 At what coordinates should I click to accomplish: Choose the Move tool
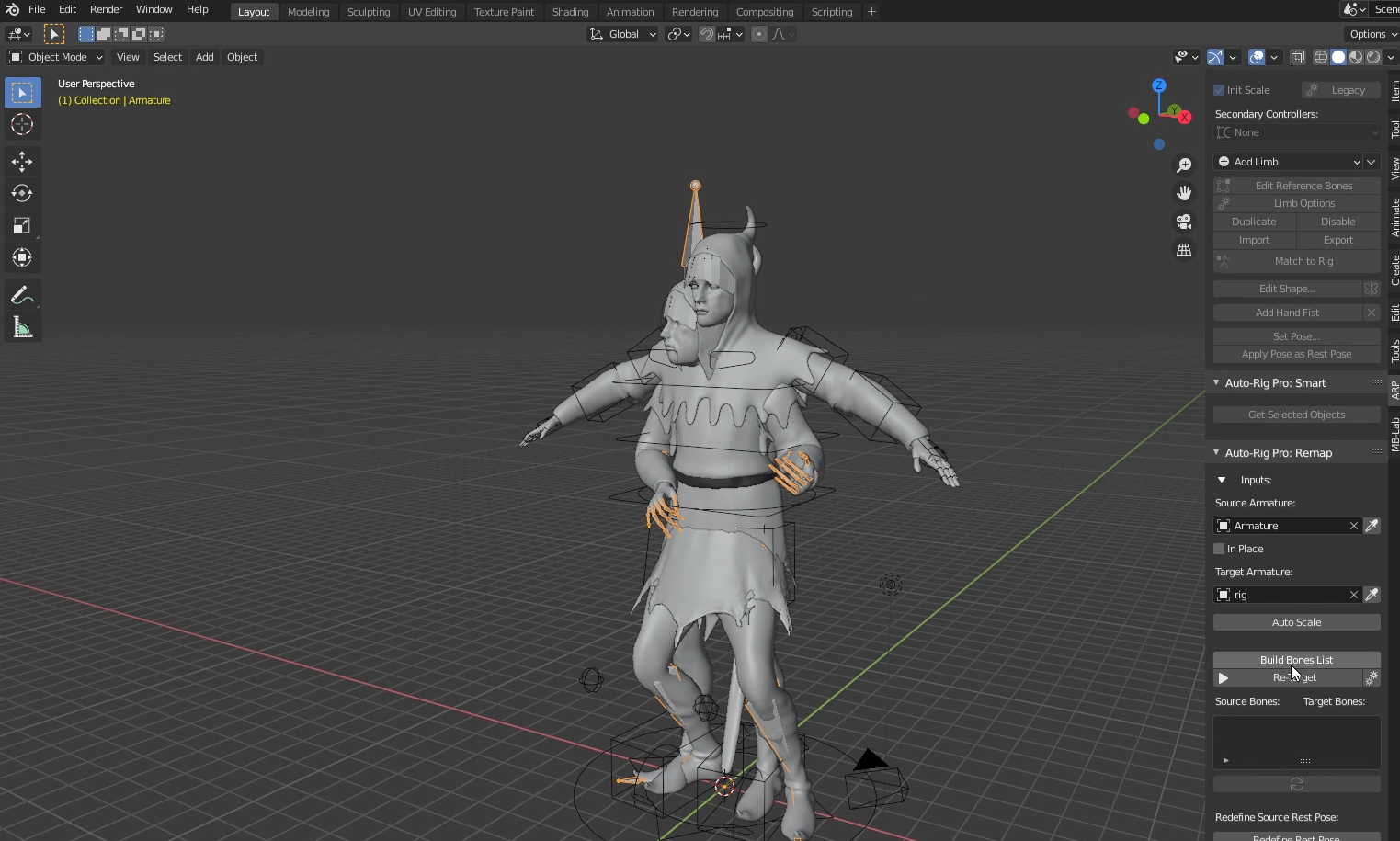(x=22, y=162)
